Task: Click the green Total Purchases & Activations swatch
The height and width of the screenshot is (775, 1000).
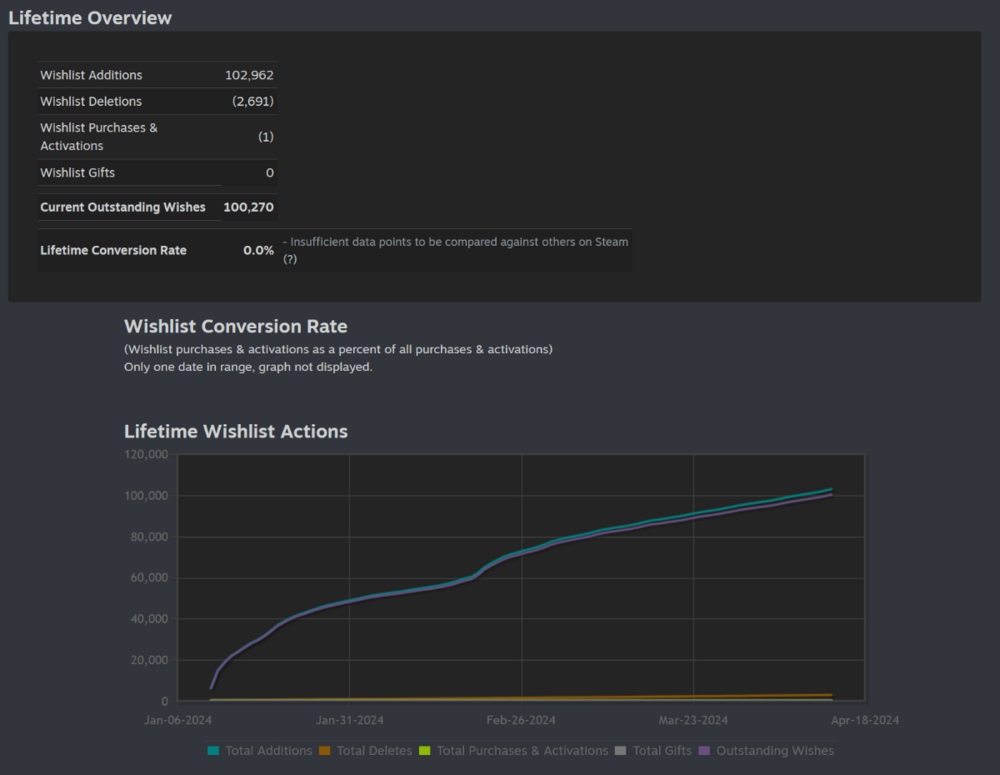Action: coord(425,751)
